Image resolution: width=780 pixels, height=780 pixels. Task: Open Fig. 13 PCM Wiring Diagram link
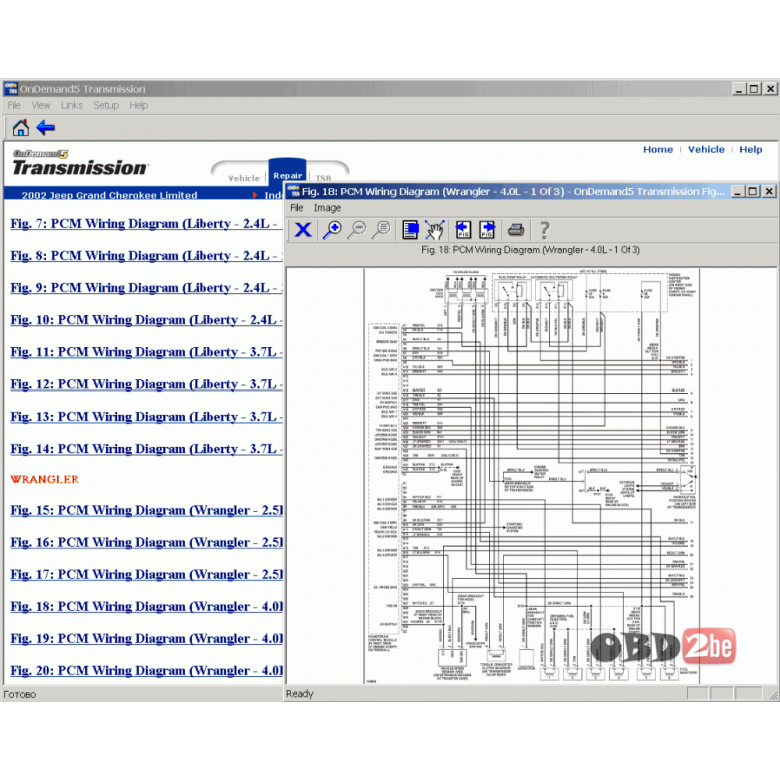(146, 417)
